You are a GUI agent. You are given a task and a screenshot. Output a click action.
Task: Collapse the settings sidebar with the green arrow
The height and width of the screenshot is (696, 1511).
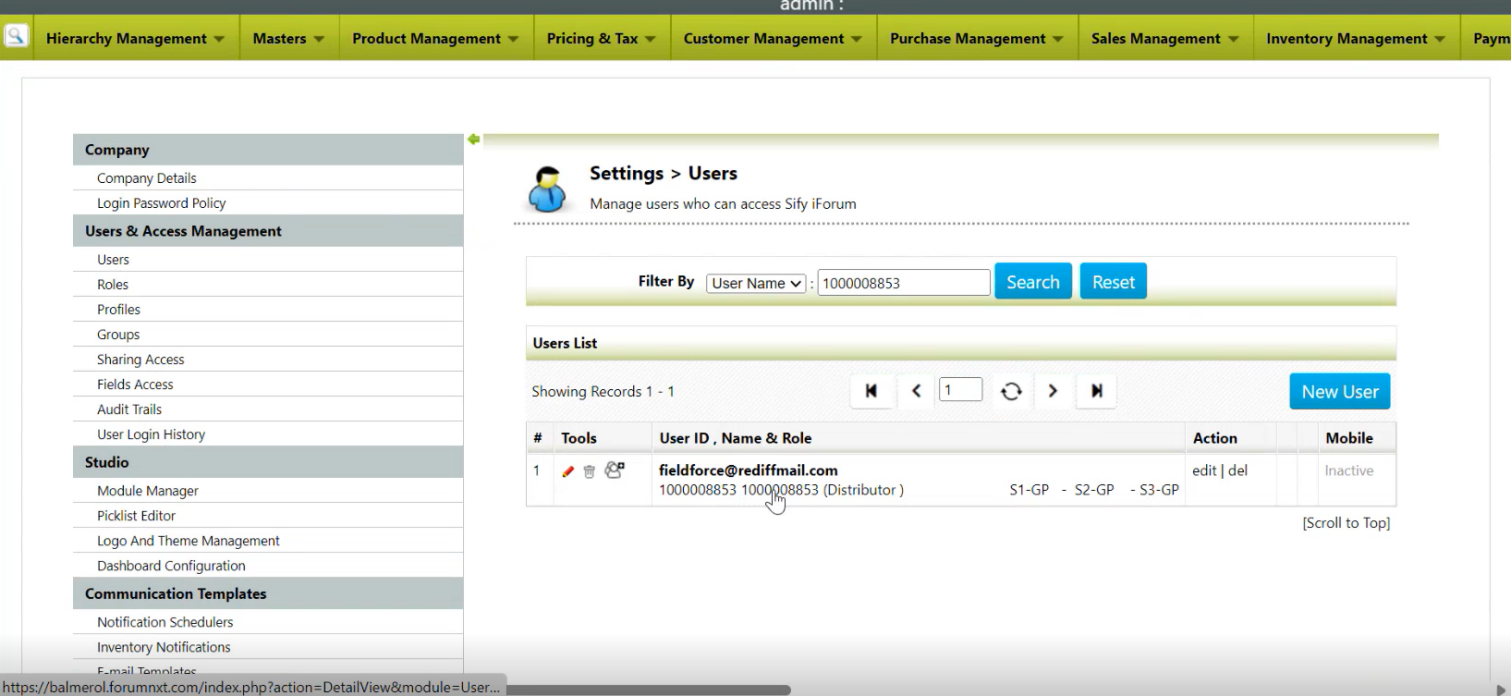click(474, 139)
